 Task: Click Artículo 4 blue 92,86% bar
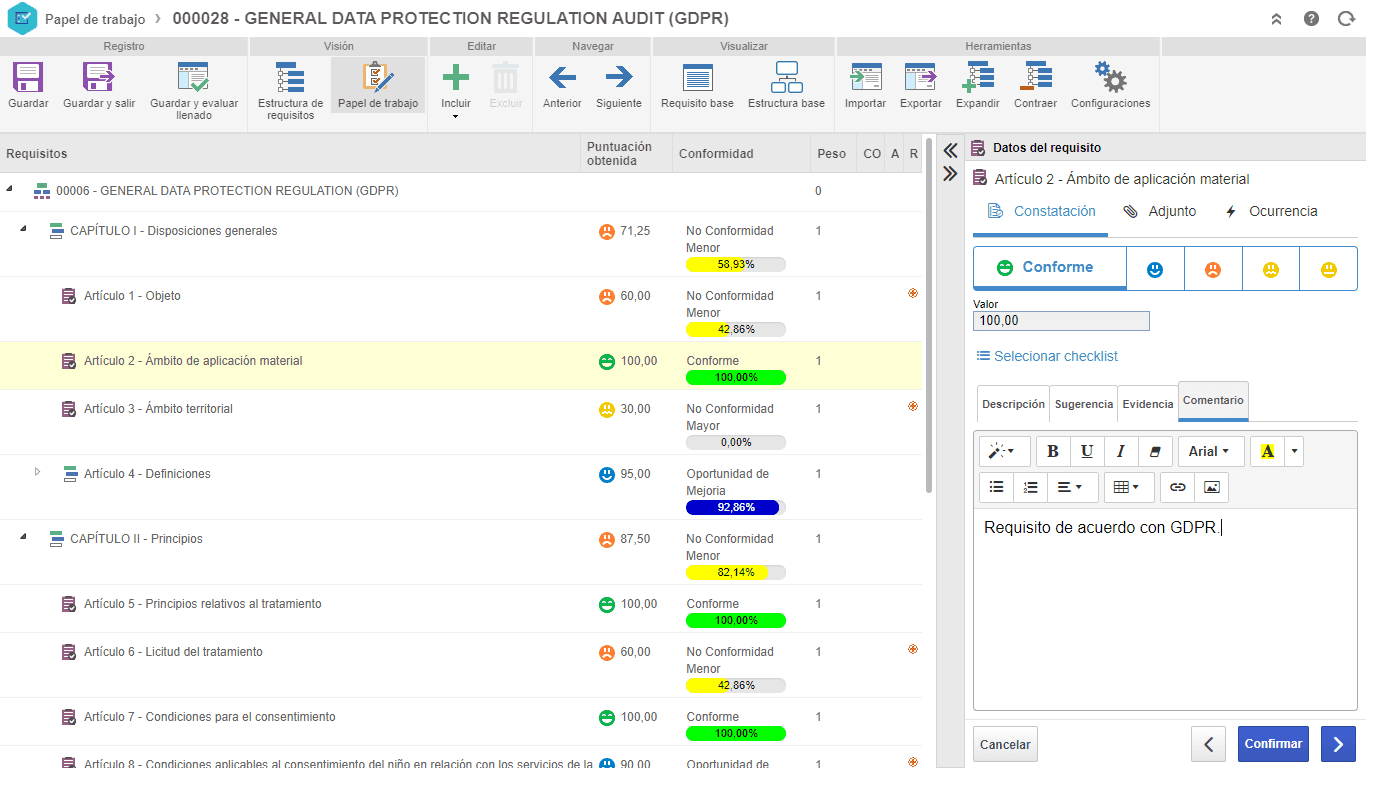pyautogui.click(x=736, y=507)
